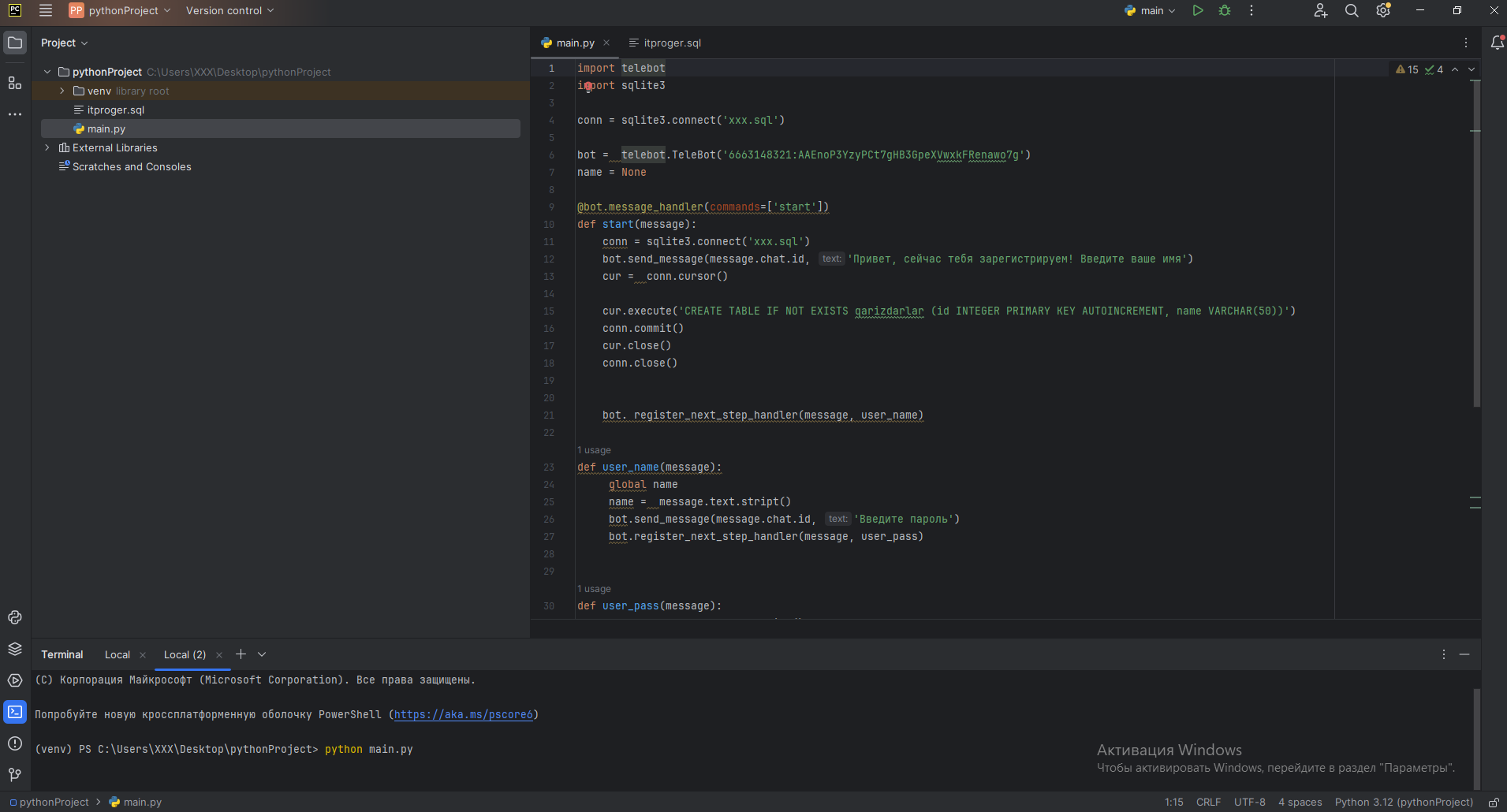This screenshot has width=1507, height=812.
Task: Open the Services tool window icon
Action: 15,680
